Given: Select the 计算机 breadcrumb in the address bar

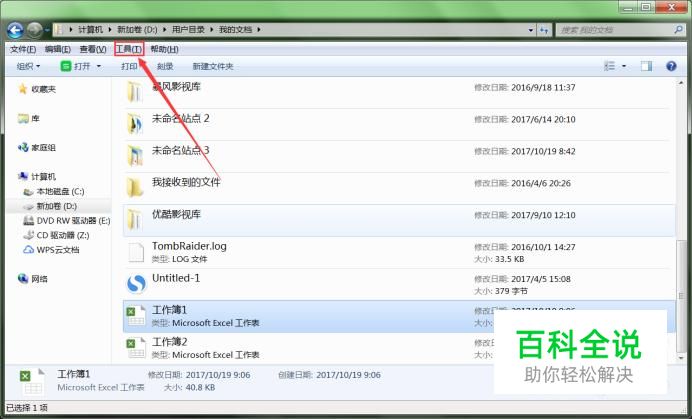Looking at the screenshot, I should [x=90, y=30].
